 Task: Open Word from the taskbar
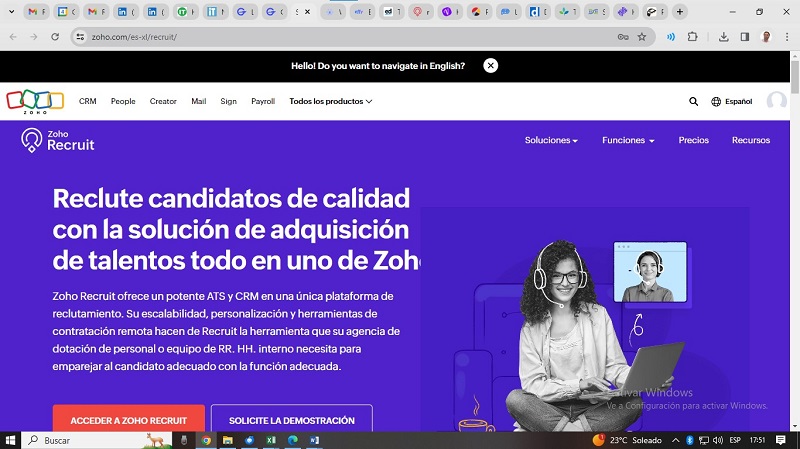(x=314, y=440)
